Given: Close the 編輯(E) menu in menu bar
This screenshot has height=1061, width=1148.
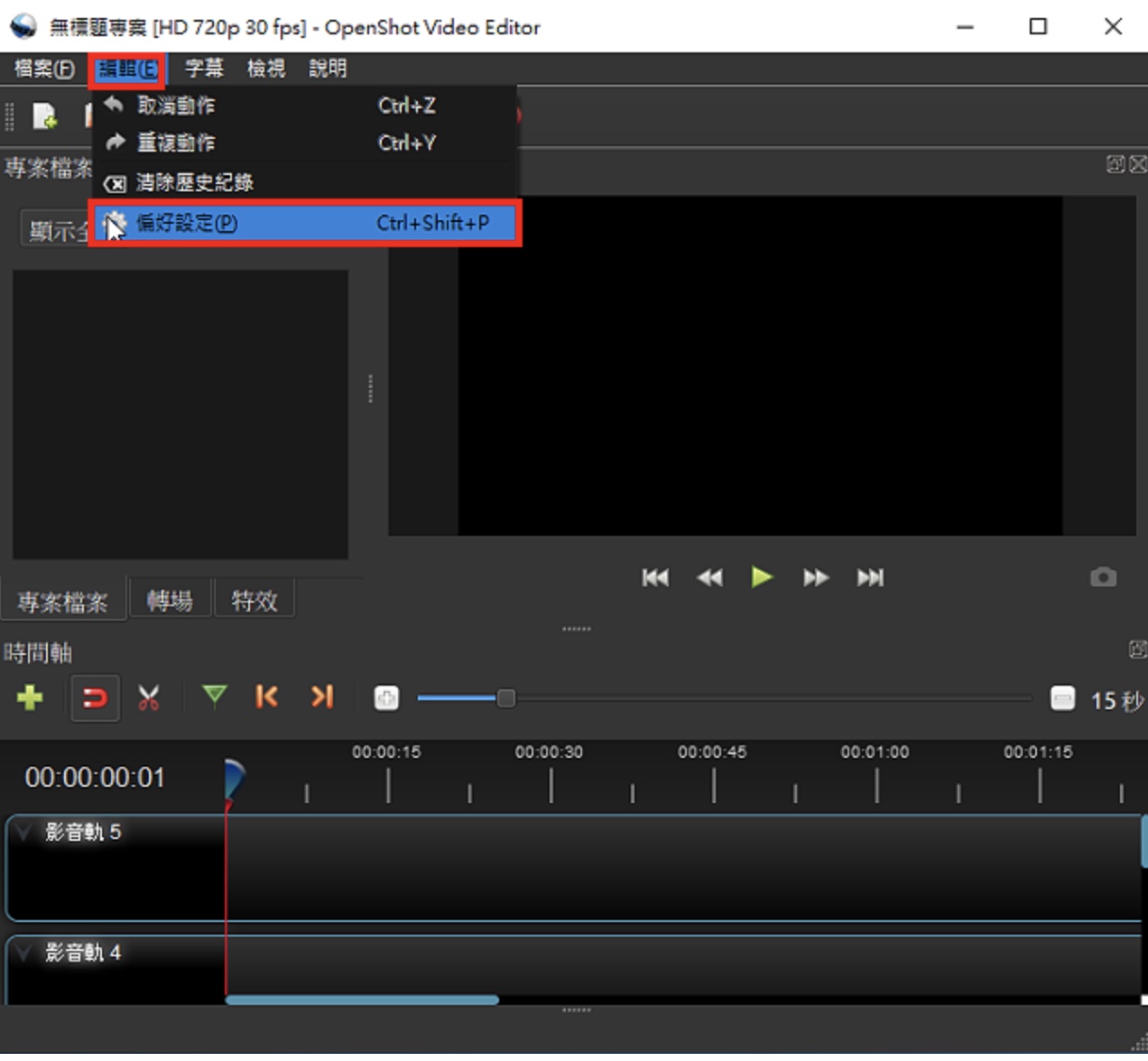Looking at the screenshot, I should [127, 69].
